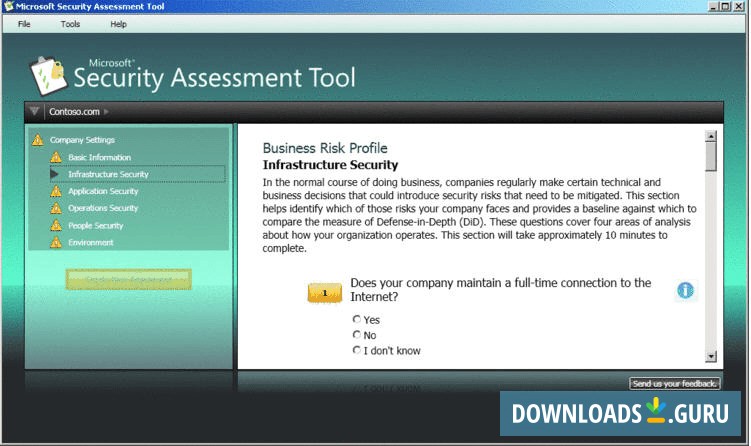
Task: Close the Security Assessment Tool window
Action: pyautogui.click(x=738, y=6)
